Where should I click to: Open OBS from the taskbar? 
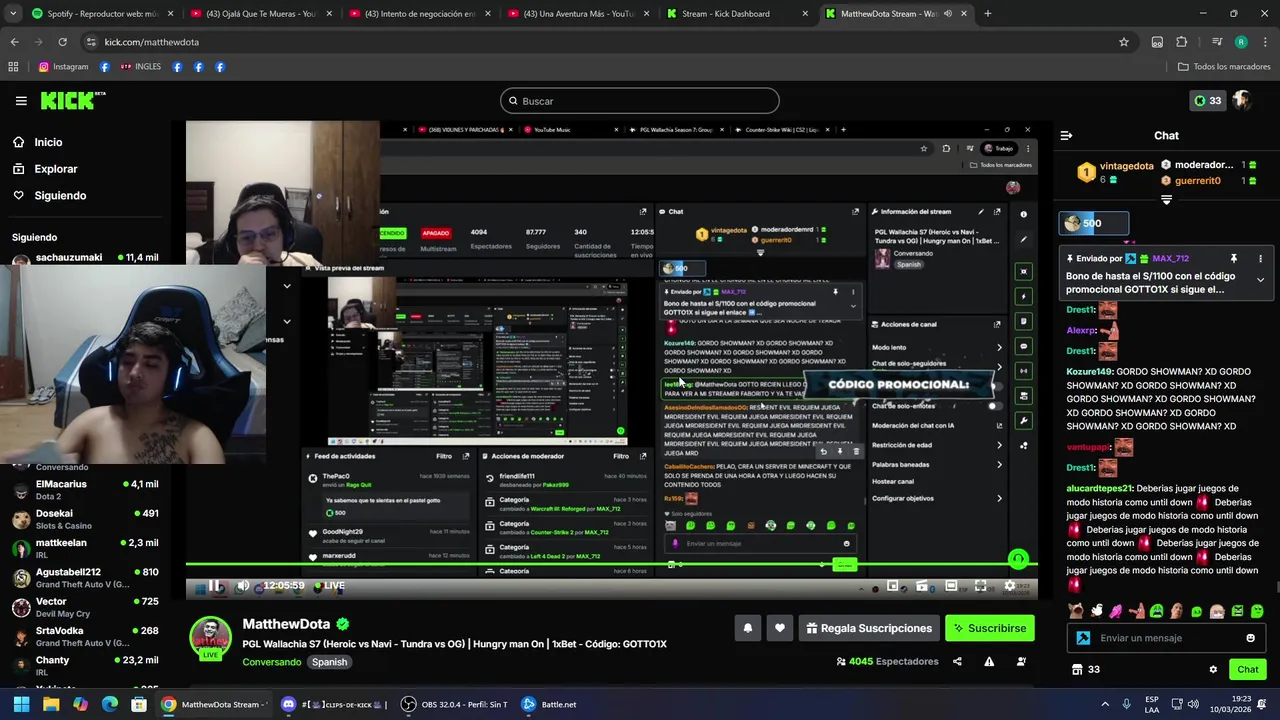point(452,704)
